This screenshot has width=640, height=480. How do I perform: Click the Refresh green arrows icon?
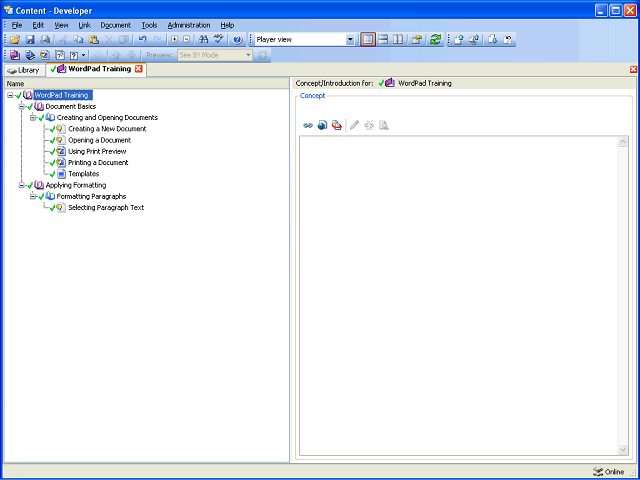click(436, 40)
